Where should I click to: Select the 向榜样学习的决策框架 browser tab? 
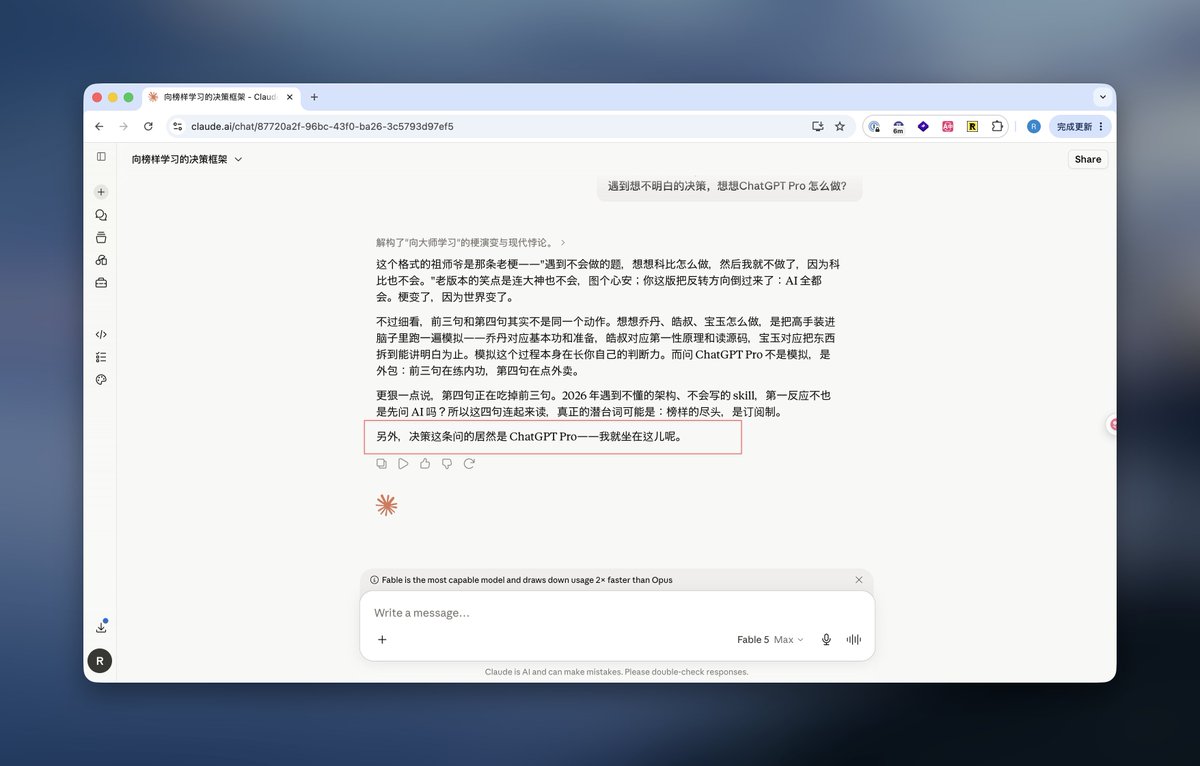click(219, 97)
